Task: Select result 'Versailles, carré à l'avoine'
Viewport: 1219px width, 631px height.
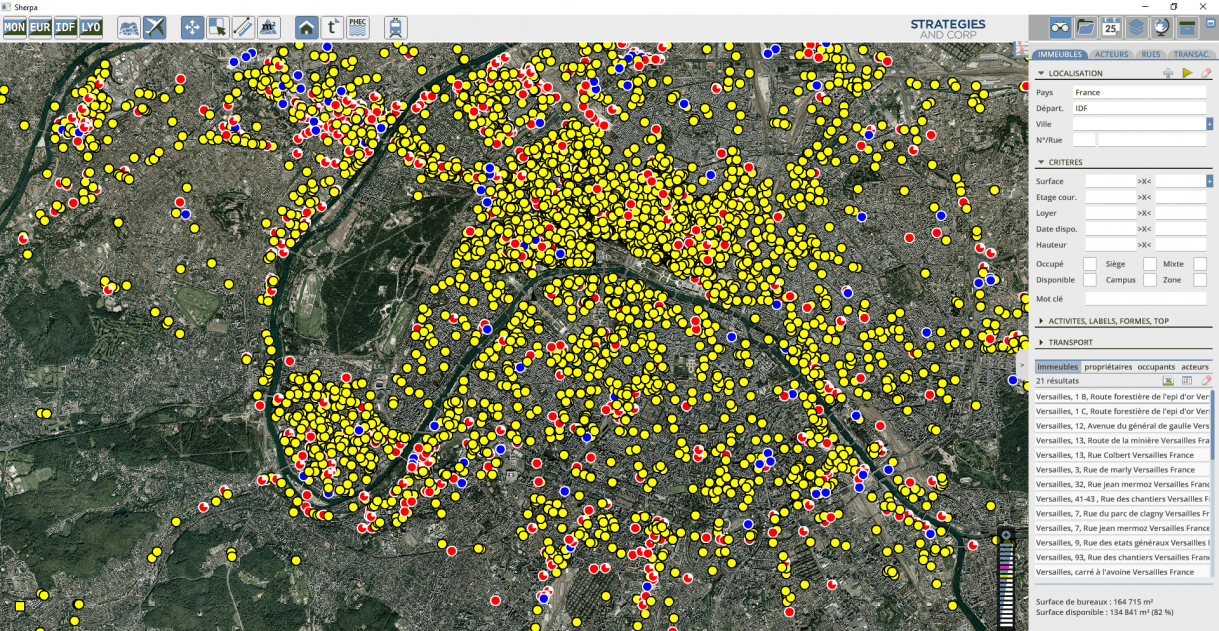Action: coord(1122,572)
